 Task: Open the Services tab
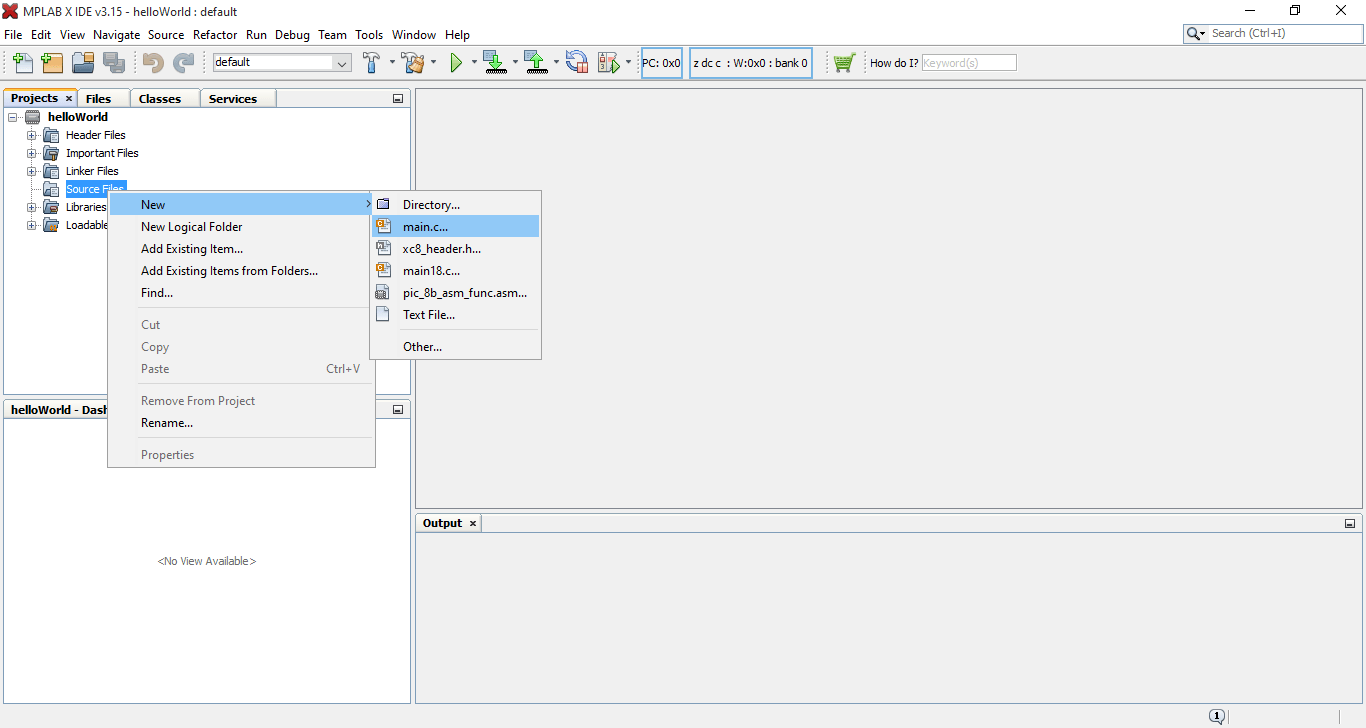pyautogui.click(x=233, y=99)
